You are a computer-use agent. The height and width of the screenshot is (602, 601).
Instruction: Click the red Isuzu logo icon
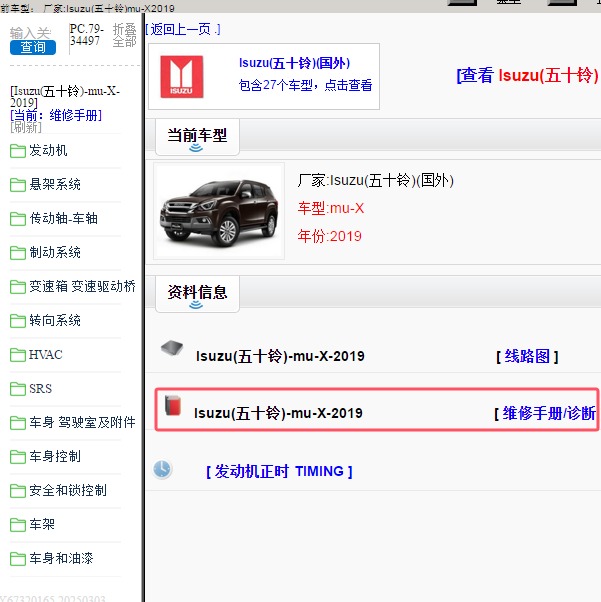[x=182, y=77]
